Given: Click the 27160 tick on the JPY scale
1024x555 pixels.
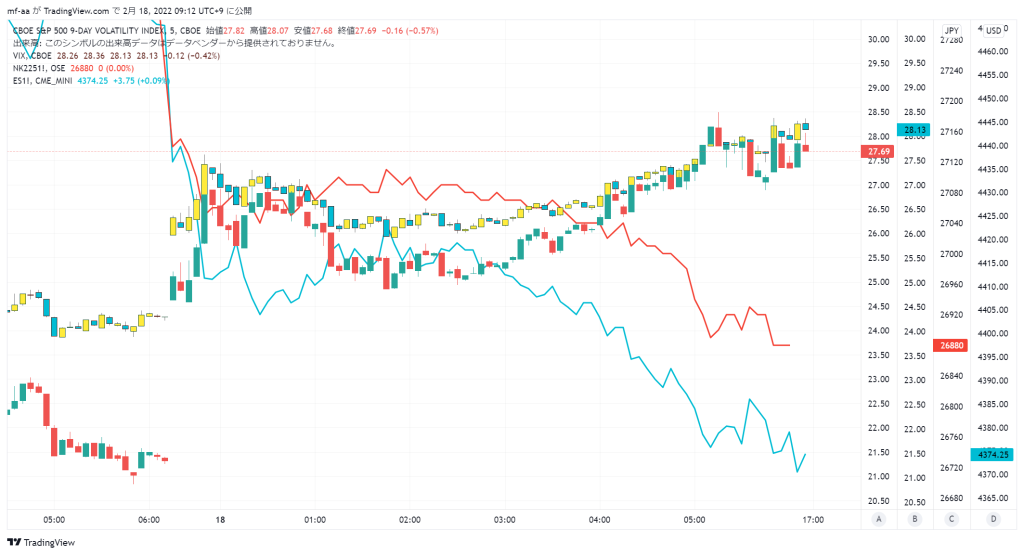Looking at the screenshot, I should [952, 132].
